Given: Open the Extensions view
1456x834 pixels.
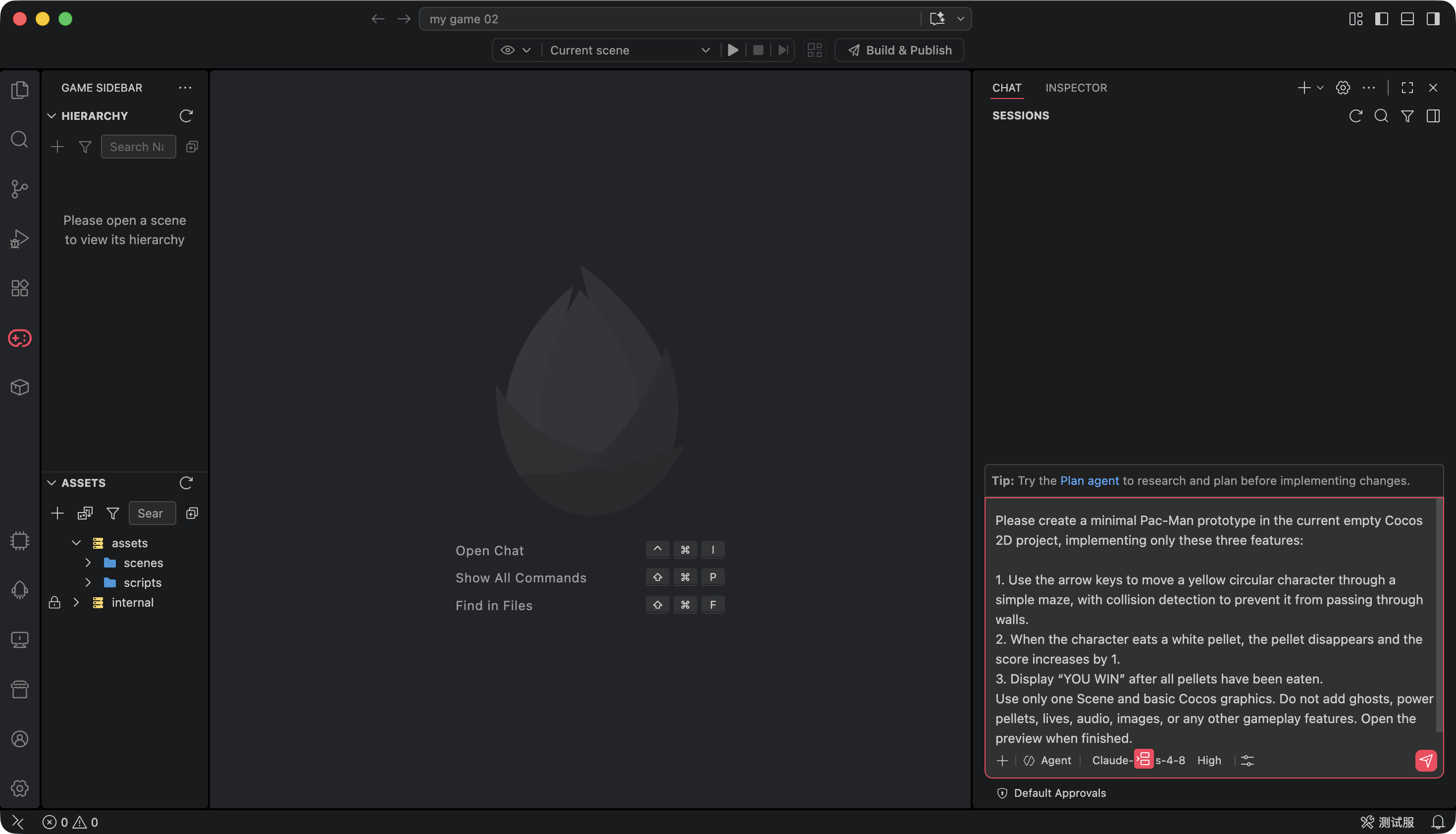Looking at the screenshot, I should click(x=19, y=288).
